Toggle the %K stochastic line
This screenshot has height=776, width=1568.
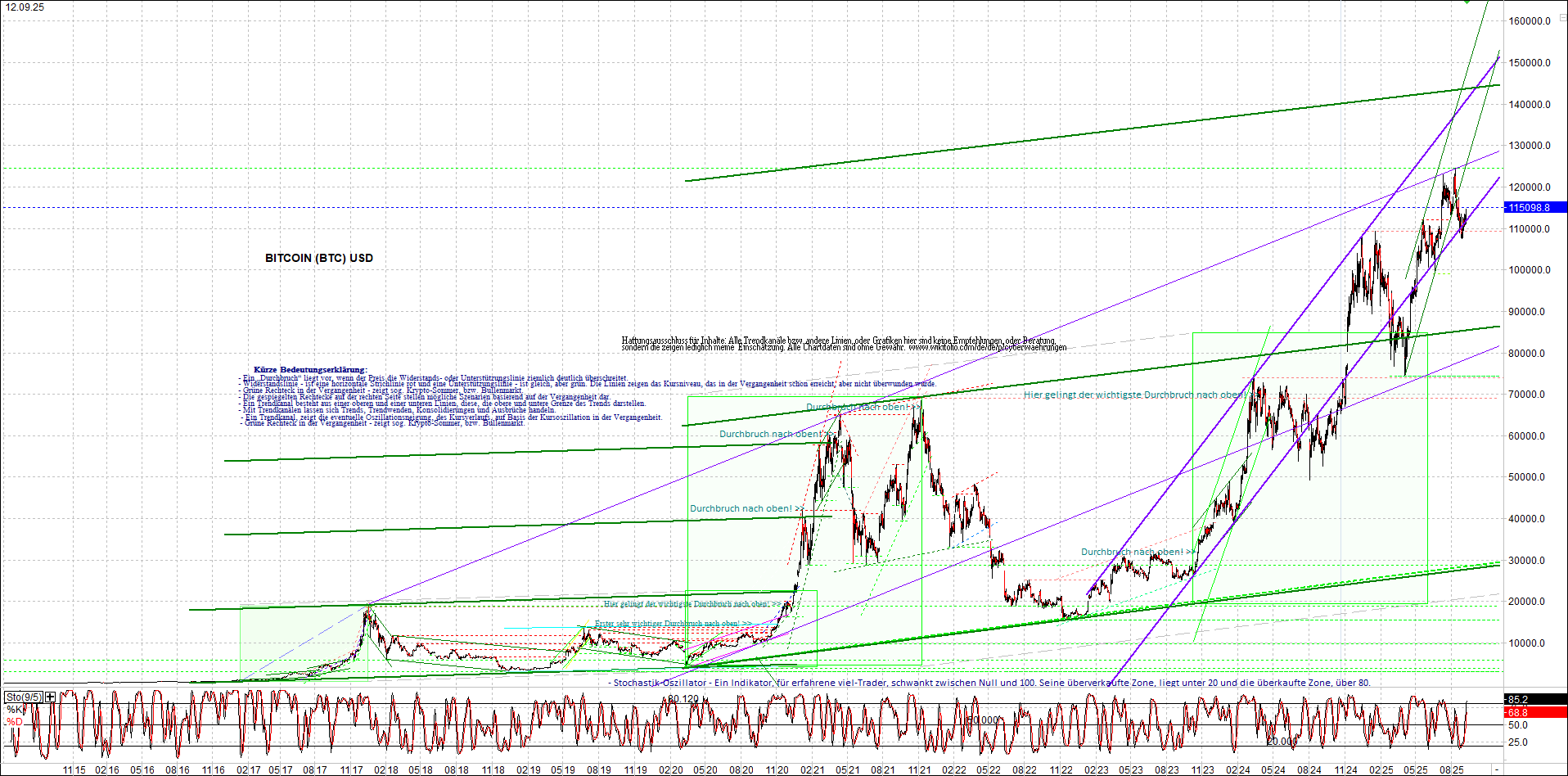point(15,709)
